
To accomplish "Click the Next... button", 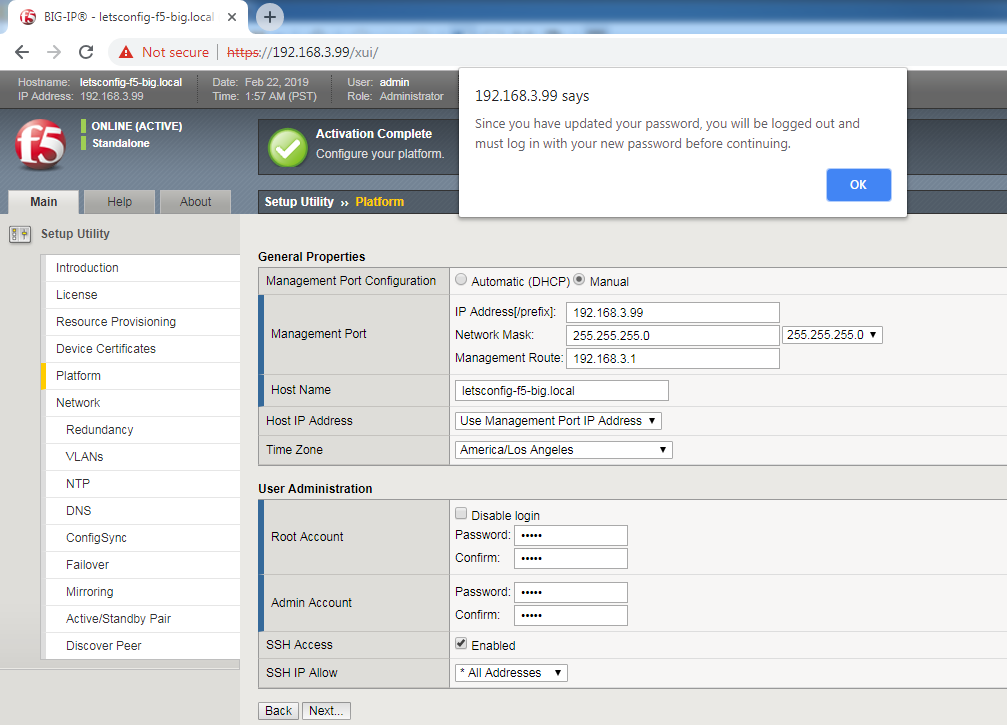I will 325,710.
